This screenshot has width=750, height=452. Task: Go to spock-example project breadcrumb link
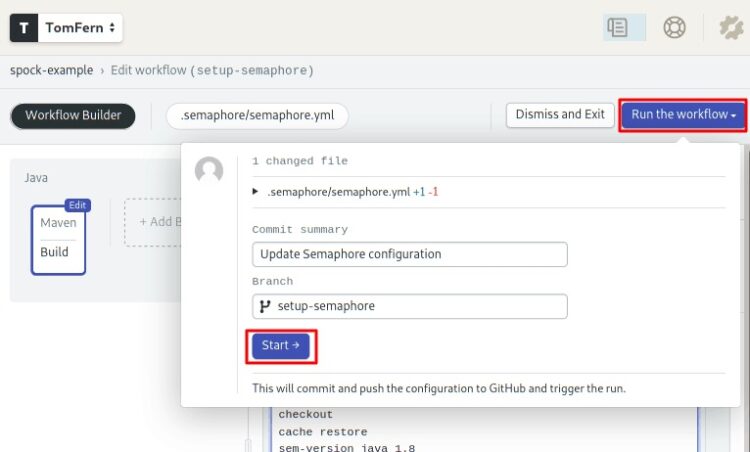click(x=52, y=70)
